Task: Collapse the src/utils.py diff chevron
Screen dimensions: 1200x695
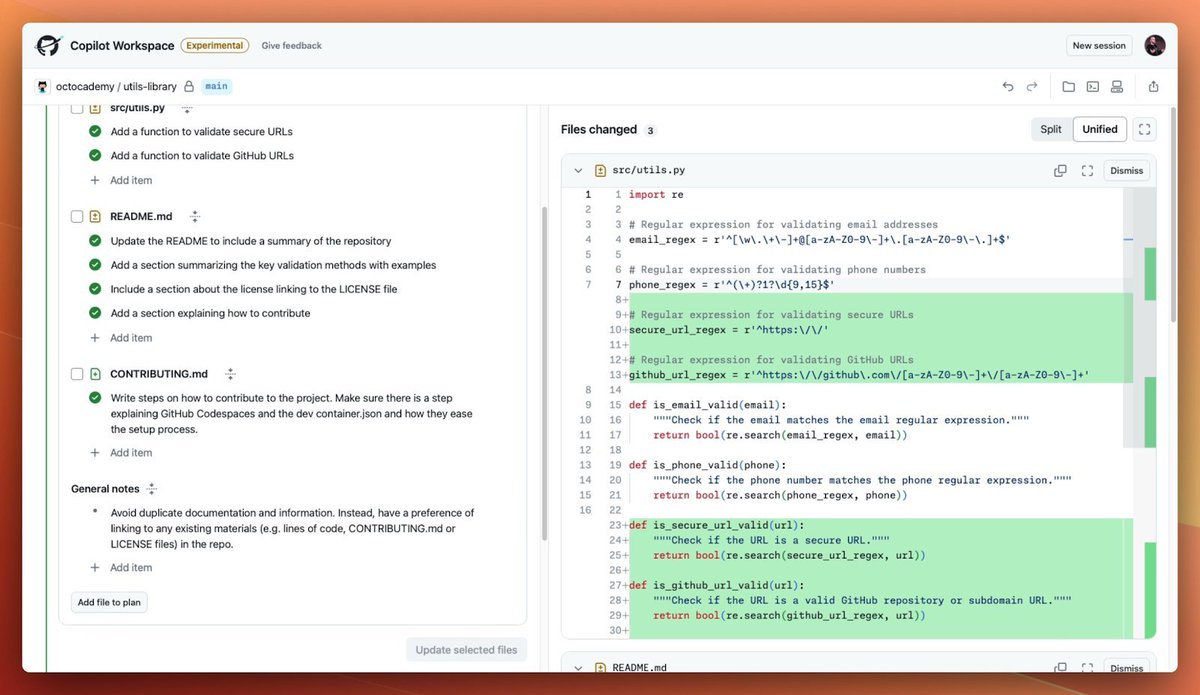Action: (x=578, y=170)
